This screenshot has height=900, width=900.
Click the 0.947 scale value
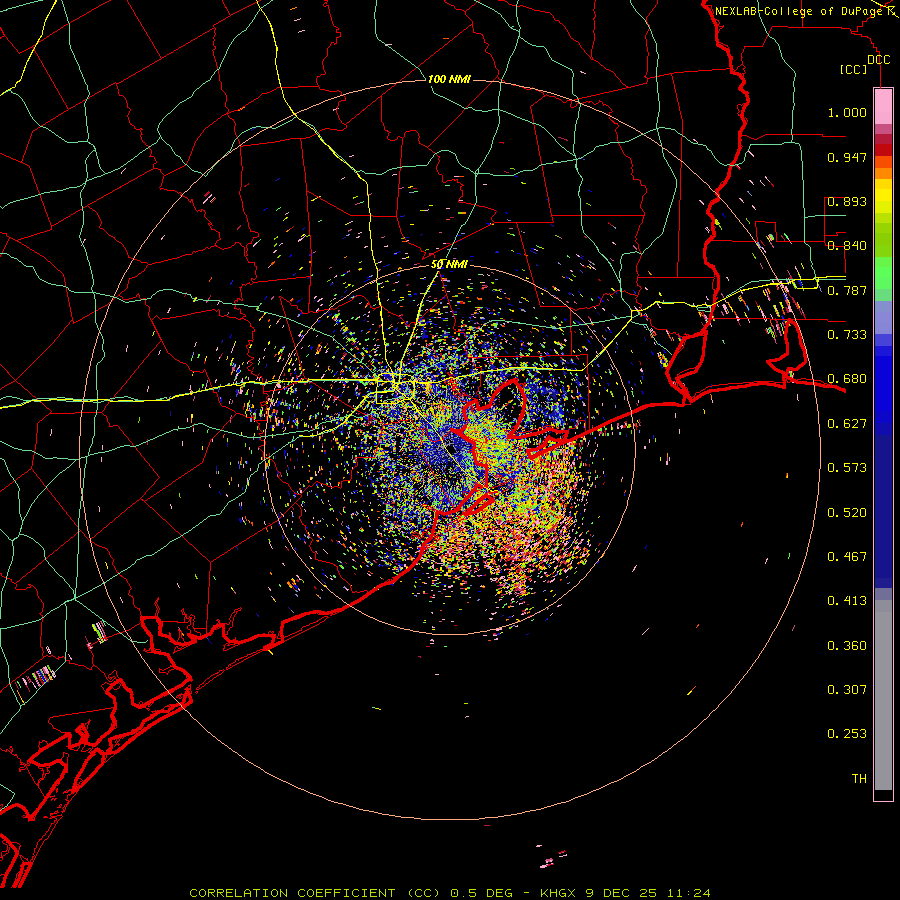(x=847, y=157)
